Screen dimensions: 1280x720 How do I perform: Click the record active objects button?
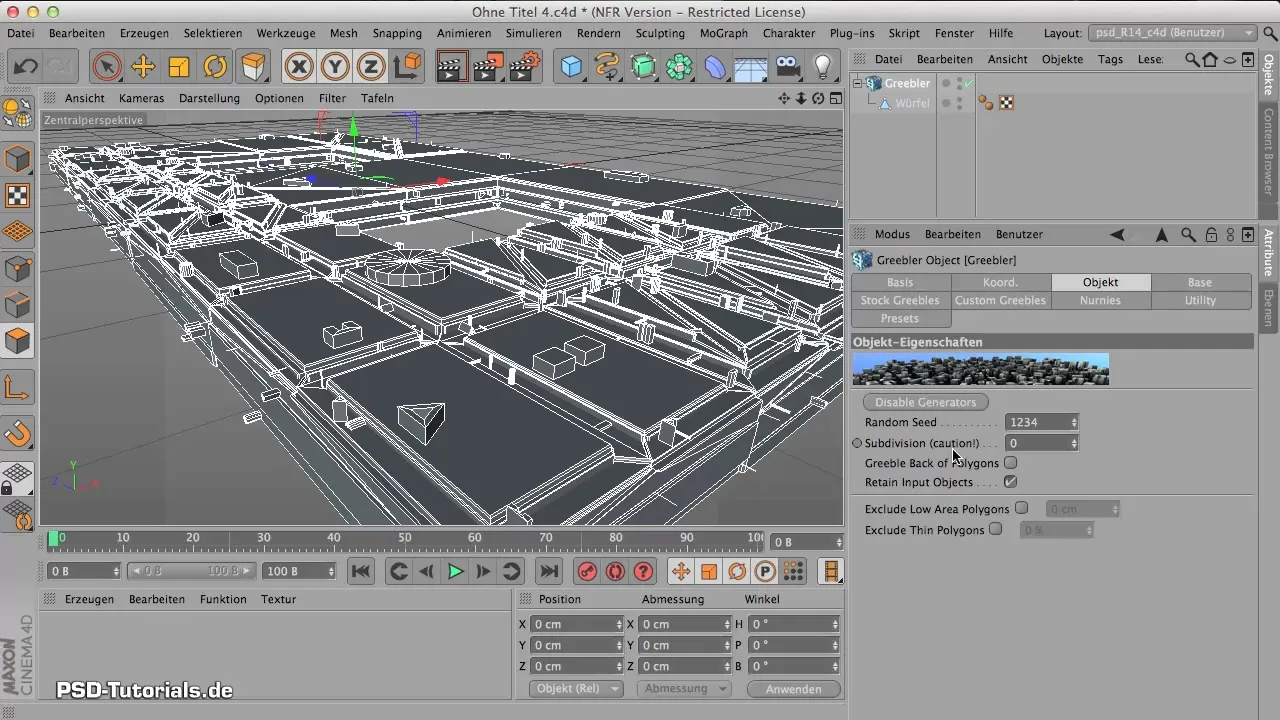tap(587, 571)
